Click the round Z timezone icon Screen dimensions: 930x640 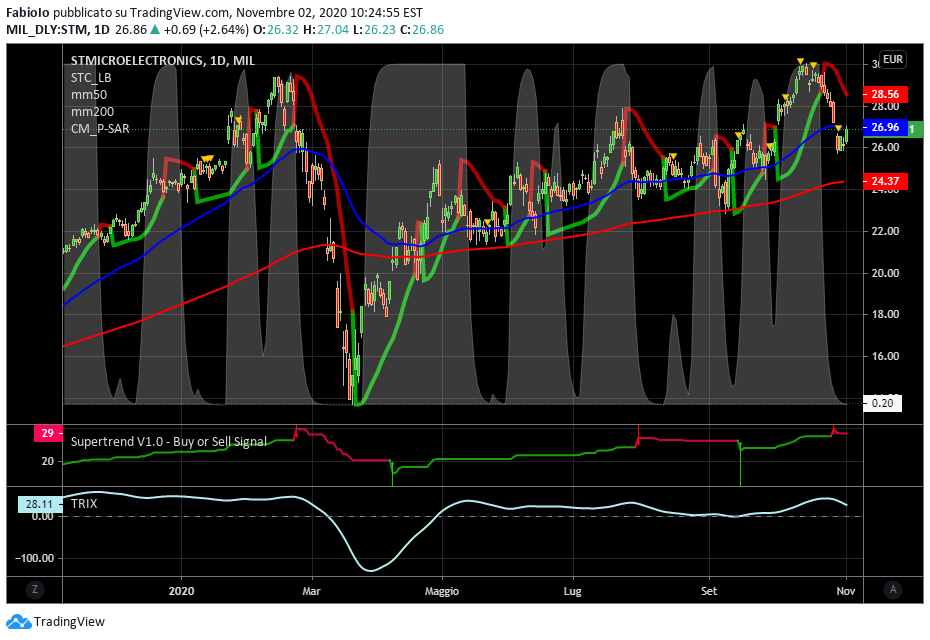(35, 590)
